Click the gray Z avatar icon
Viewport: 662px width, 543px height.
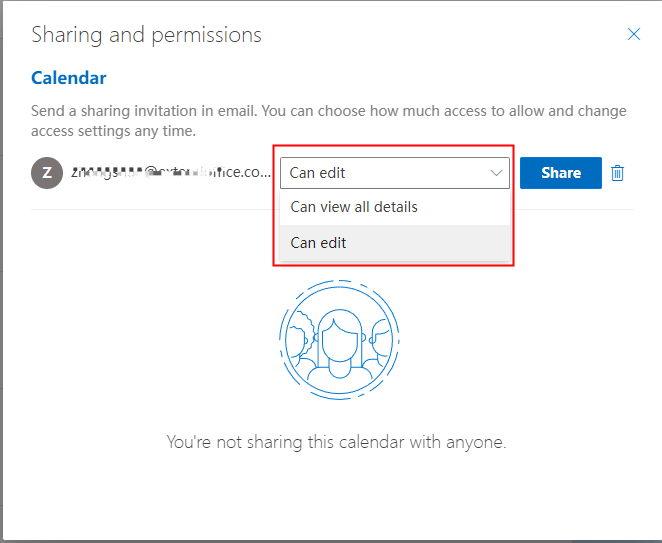pos(46,172)
